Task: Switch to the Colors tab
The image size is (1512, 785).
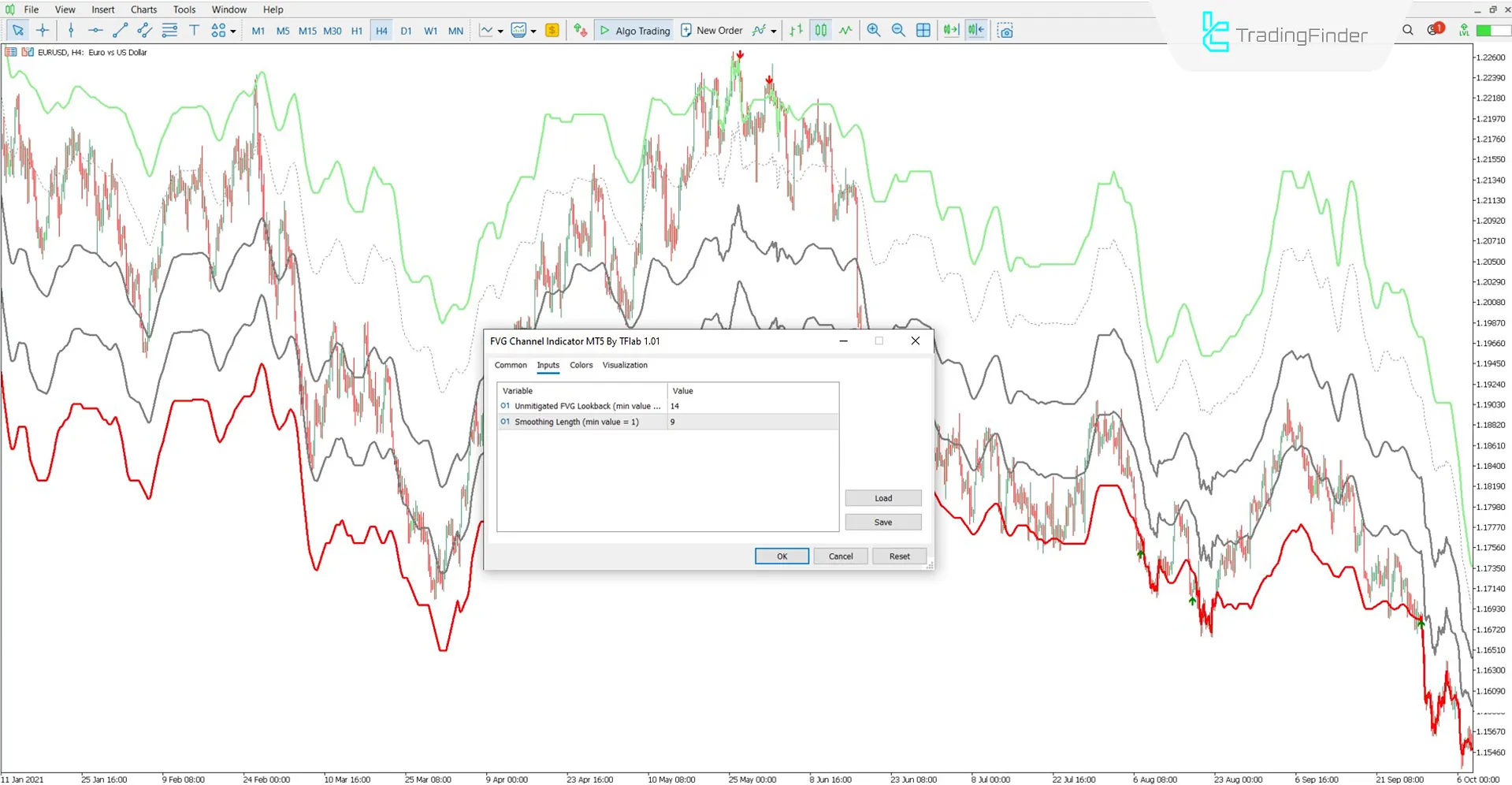Action: point(581,365)
